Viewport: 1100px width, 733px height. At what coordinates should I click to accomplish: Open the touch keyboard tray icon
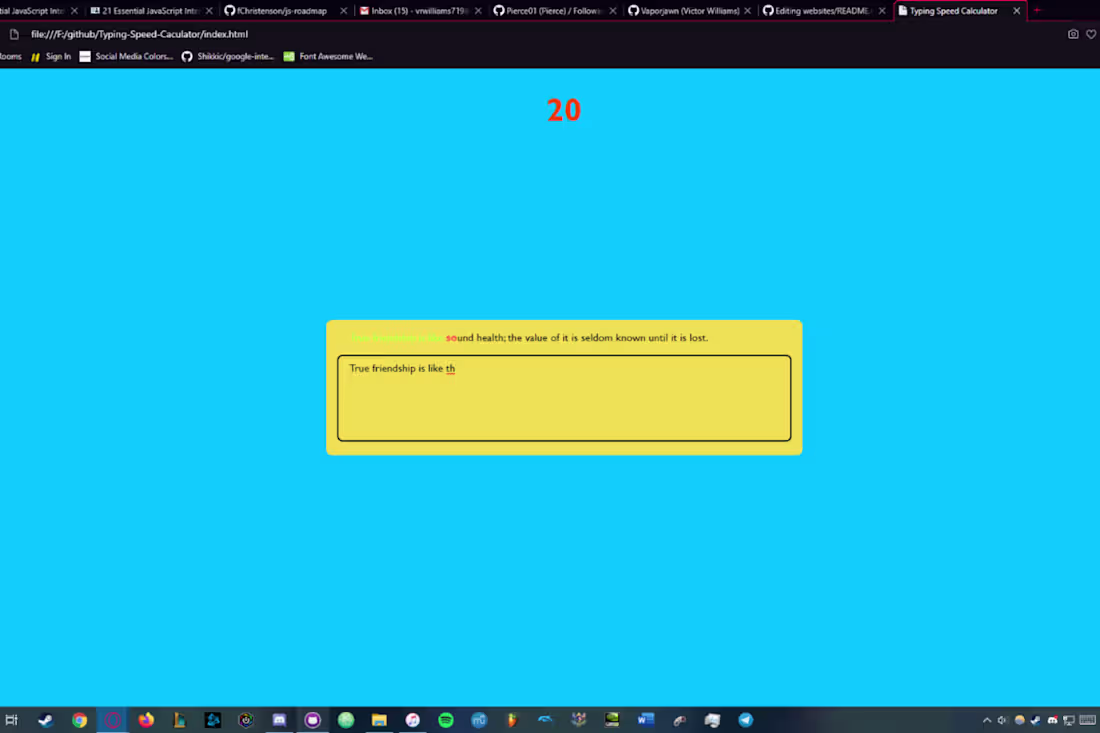tap(1087, 720)
